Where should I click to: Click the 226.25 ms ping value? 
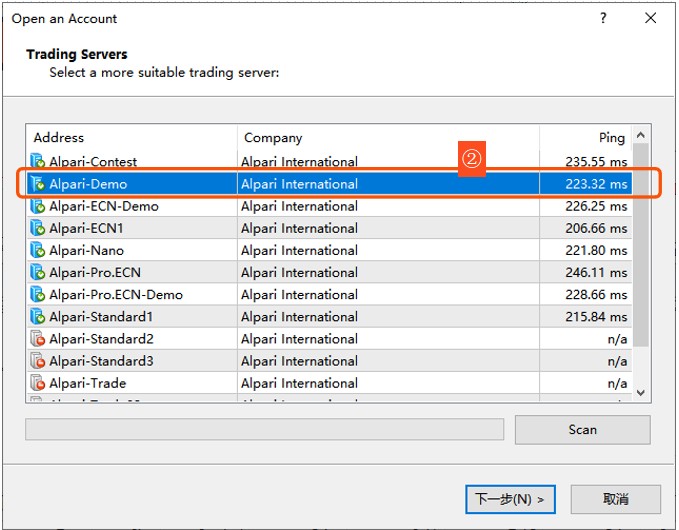[x=596, y=206]
